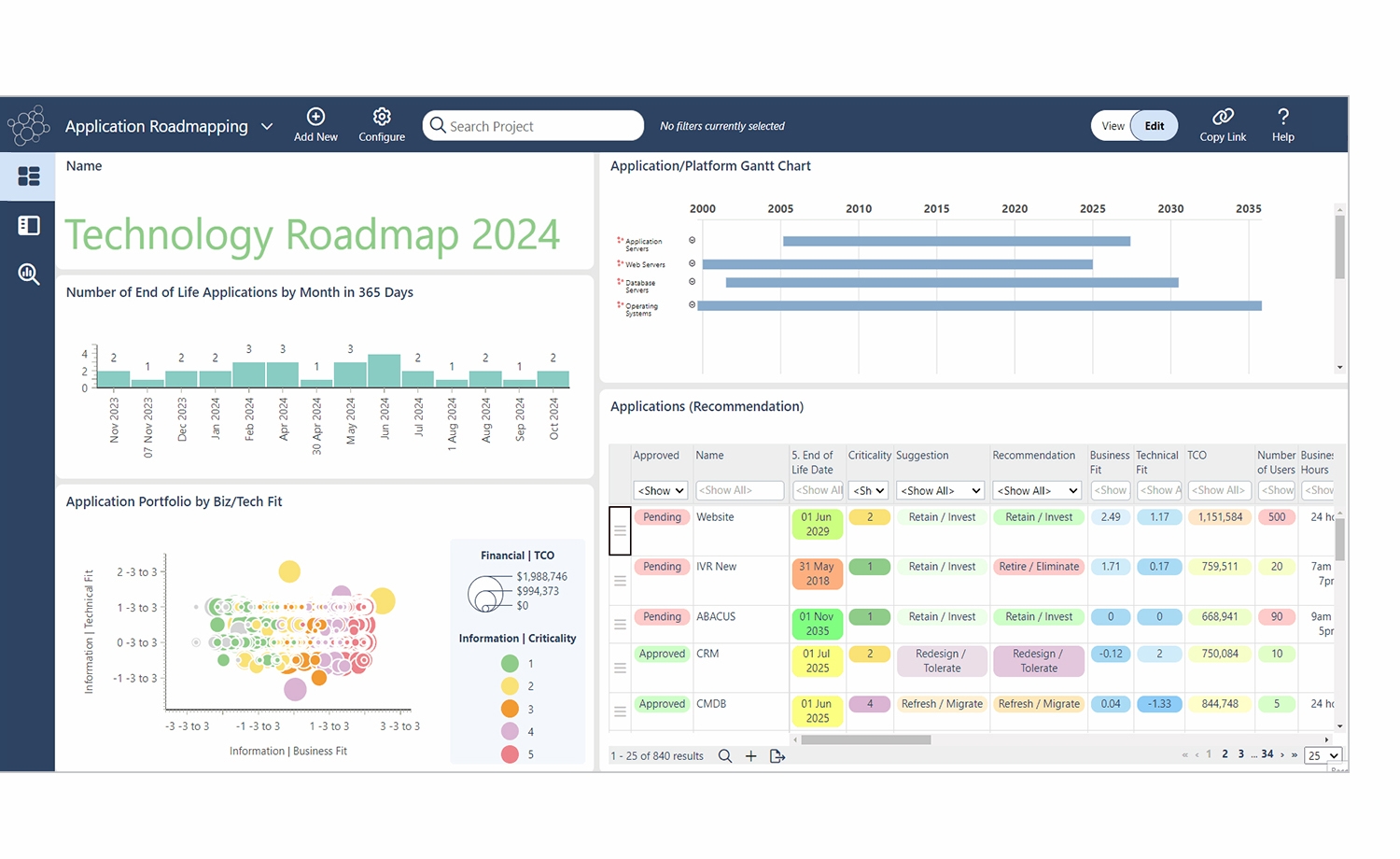Open the chart search icon in the sidebar
Image resolution: width=1400 pixels, height=859 pixels.
pos(28,275)
